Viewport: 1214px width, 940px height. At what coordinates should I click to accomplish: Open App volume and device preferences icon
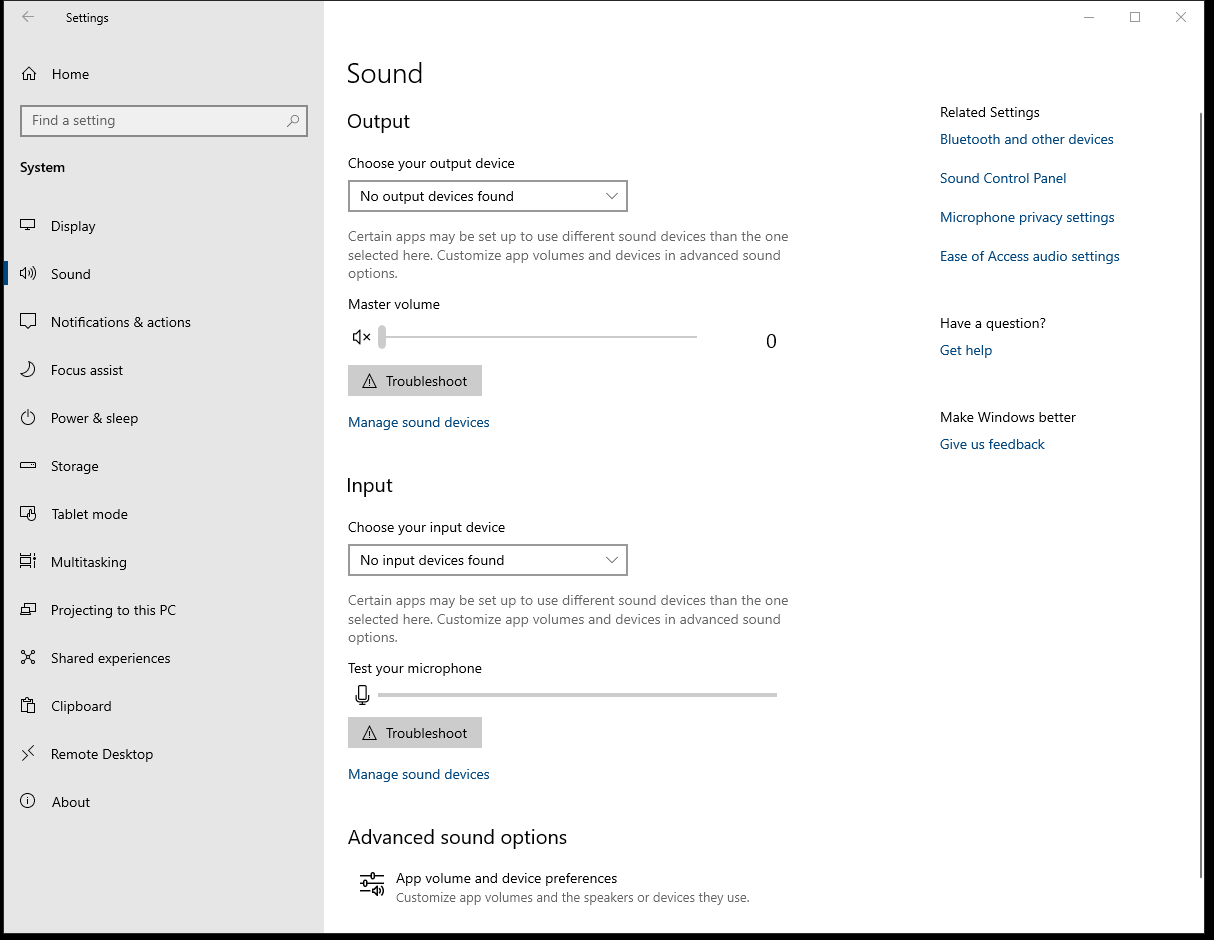click(372, 885)
